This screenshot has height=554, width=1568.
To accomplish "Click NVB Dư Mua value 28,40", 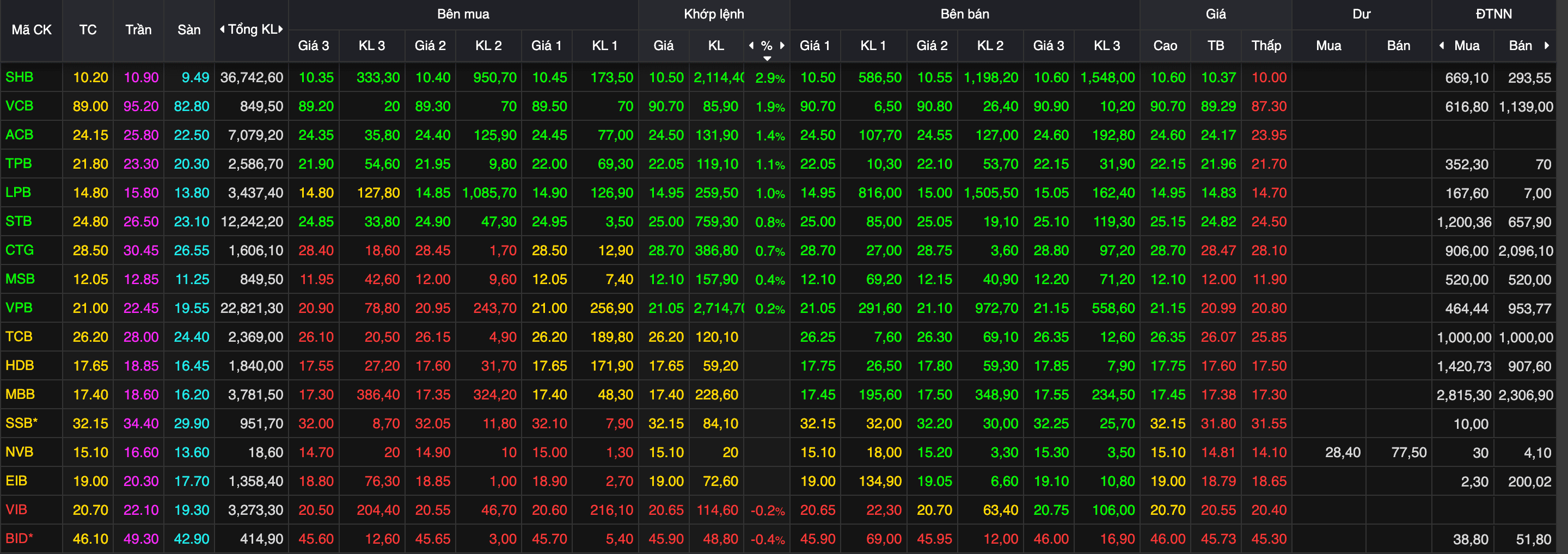I will click(1343, 452).
